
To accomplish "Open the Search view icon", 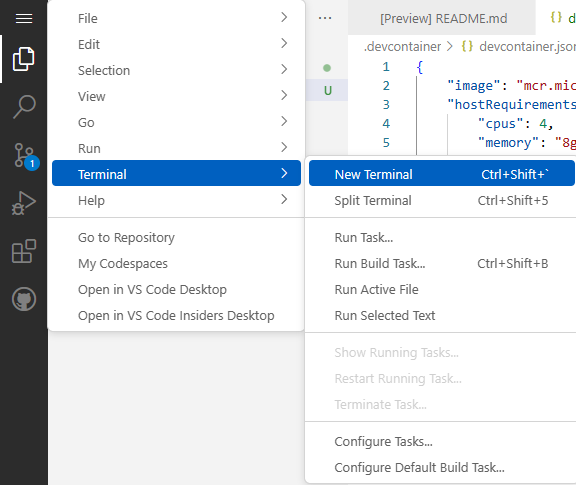I will [24, 107].
